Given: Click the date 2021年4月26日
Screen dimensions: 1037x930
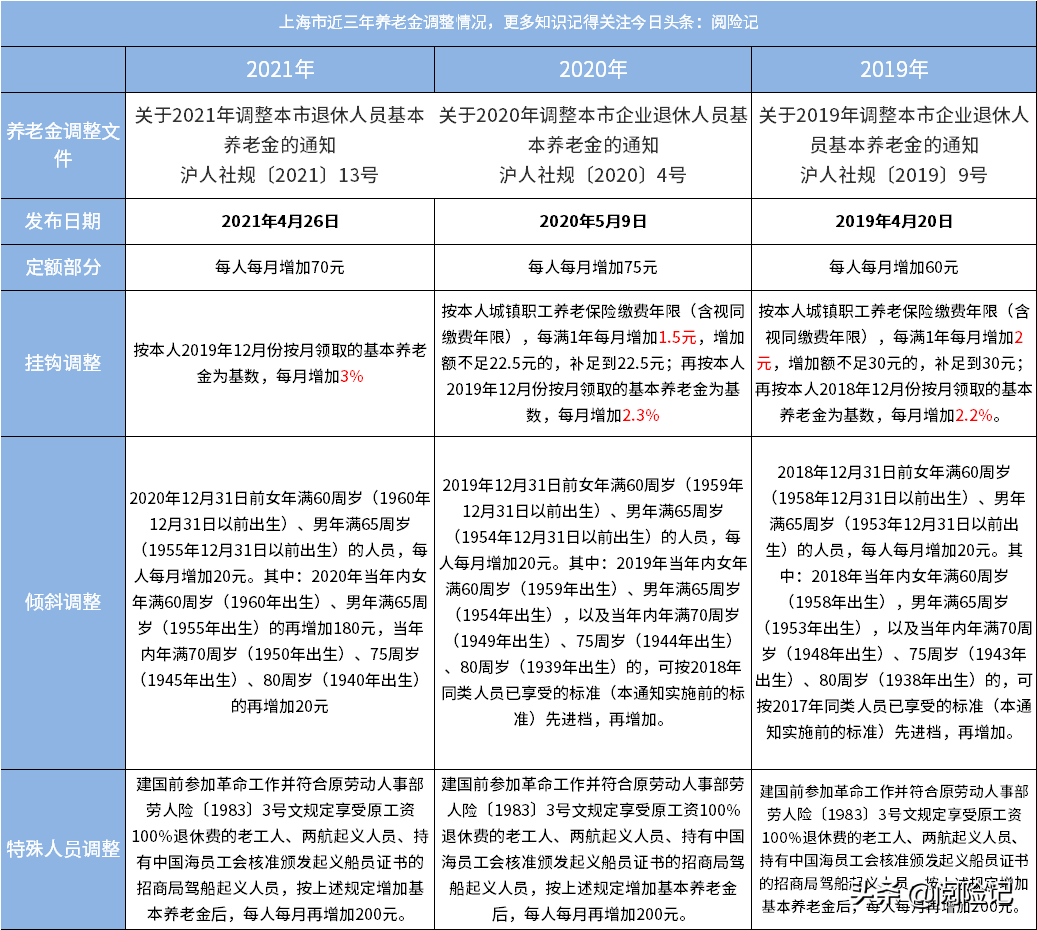Looking at the screenshot, I should [x=280, y=222].
